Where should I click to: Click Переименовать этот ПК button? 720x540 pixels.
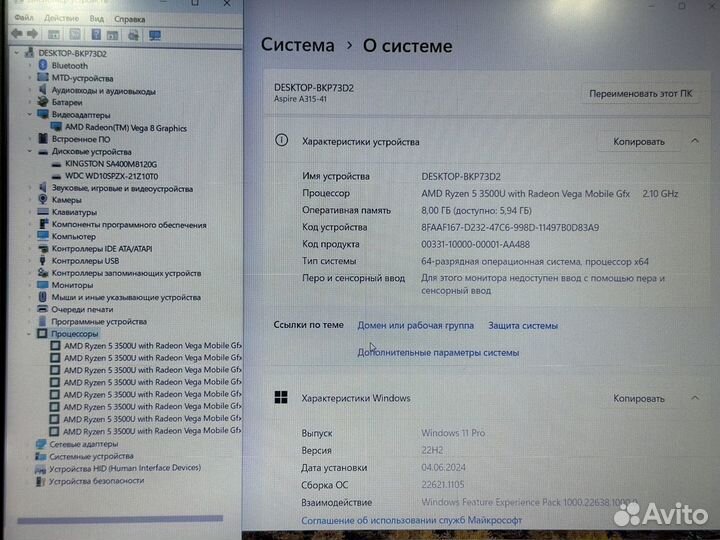(x=640, y=94)
